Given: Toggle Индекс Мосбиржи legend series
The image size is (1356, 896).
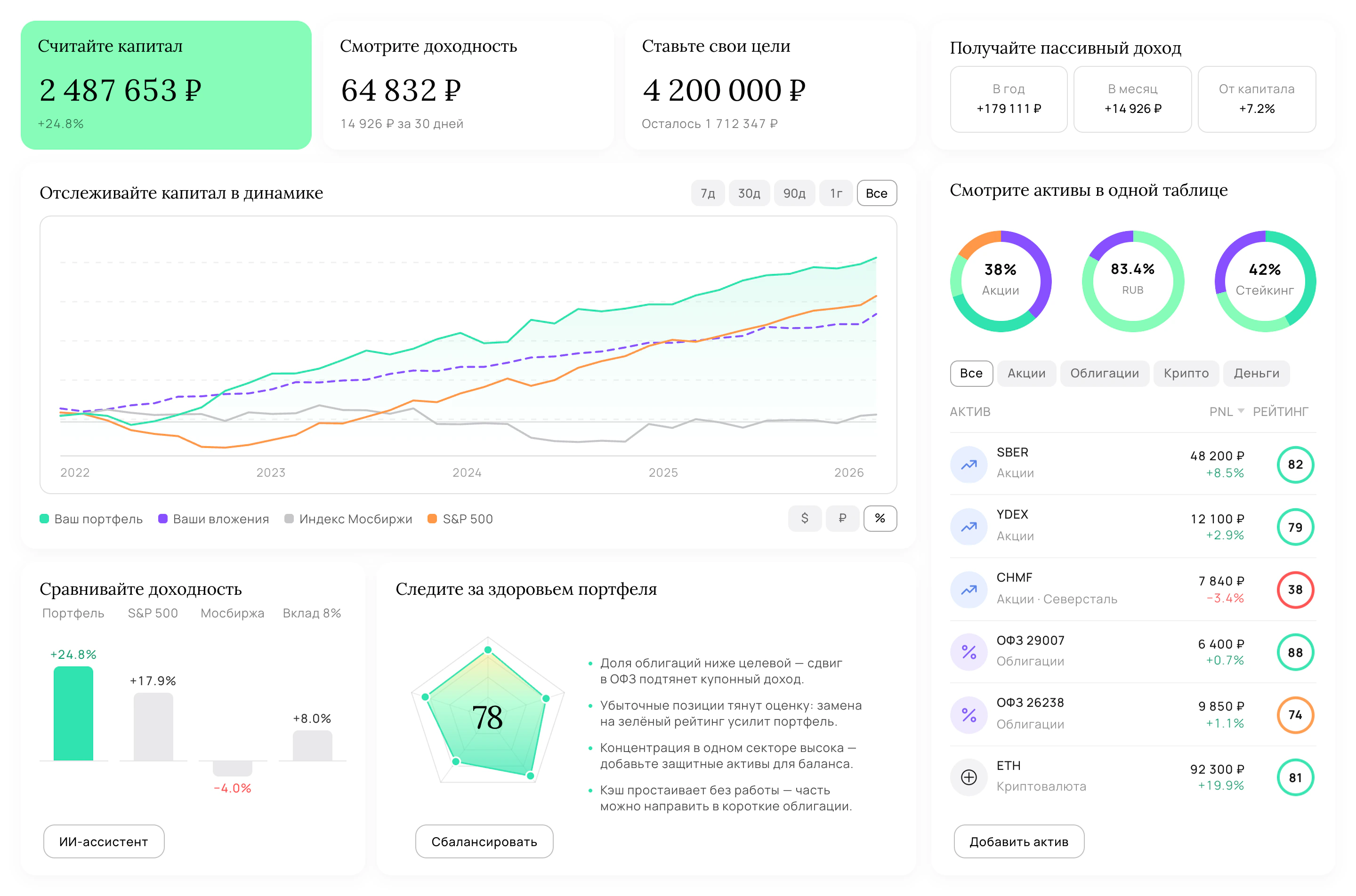Looking at the screenshot, I should [x=348, y=519].
